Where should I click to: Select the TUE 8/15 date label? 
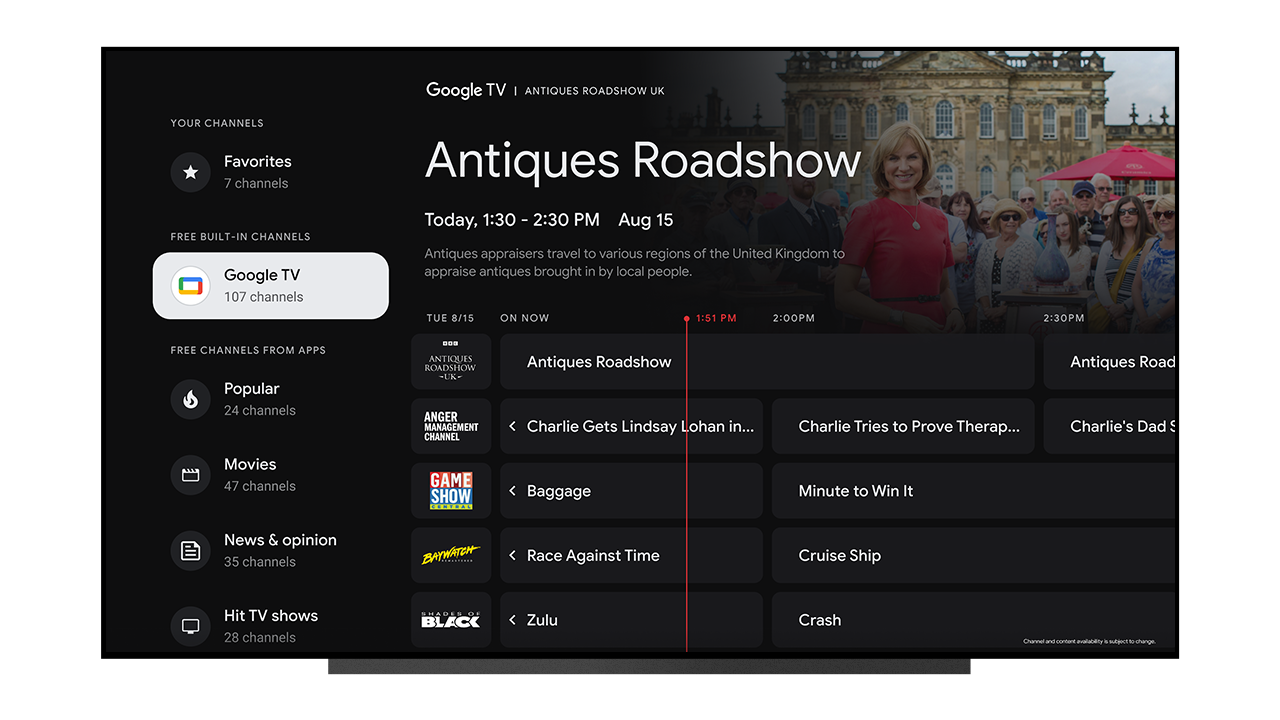pyautogui.click(x=450, y=318)
